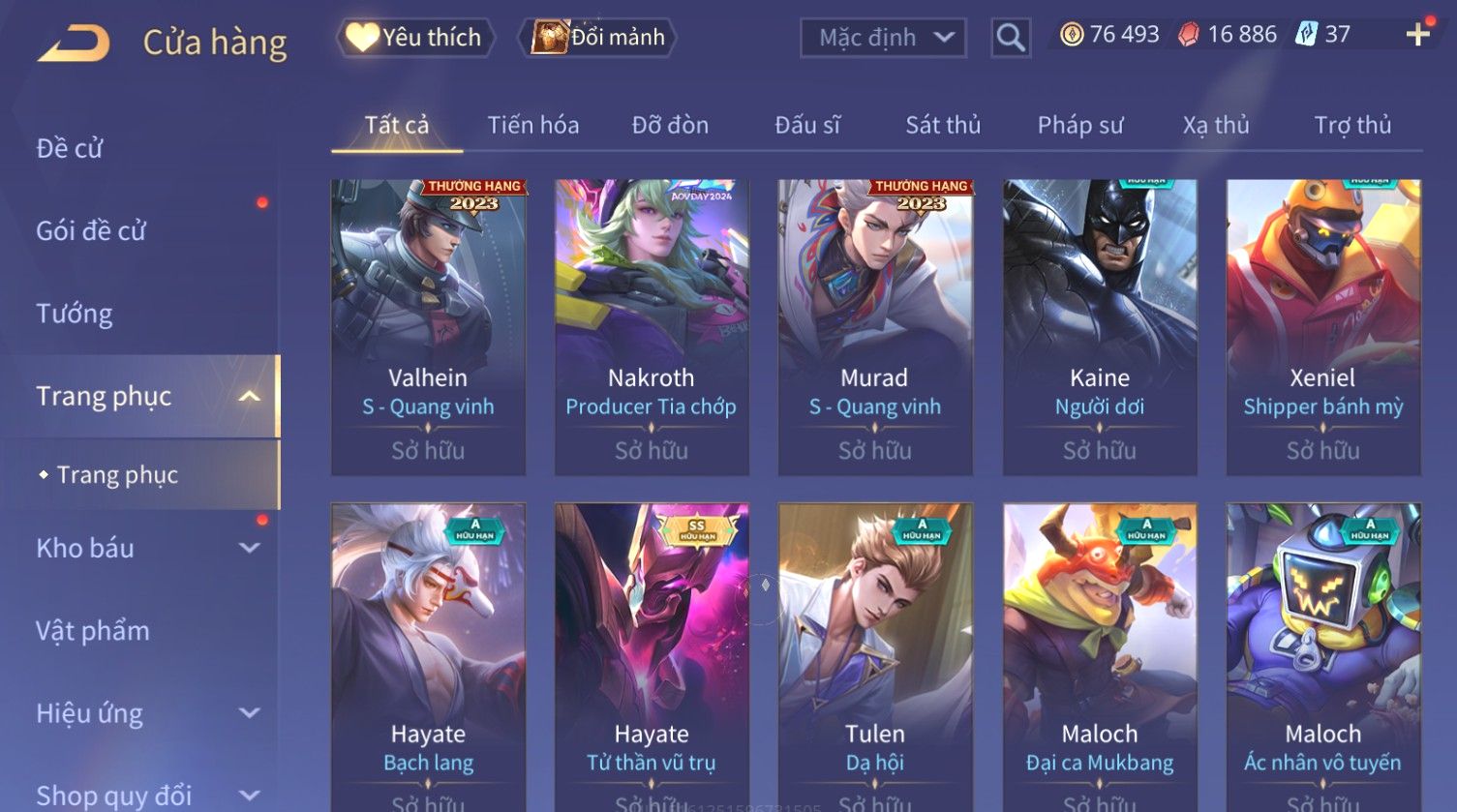Go to Tướng in sidebar
Image resolution: width=1457 pixels, height=812 pixels.
[75, 314]
